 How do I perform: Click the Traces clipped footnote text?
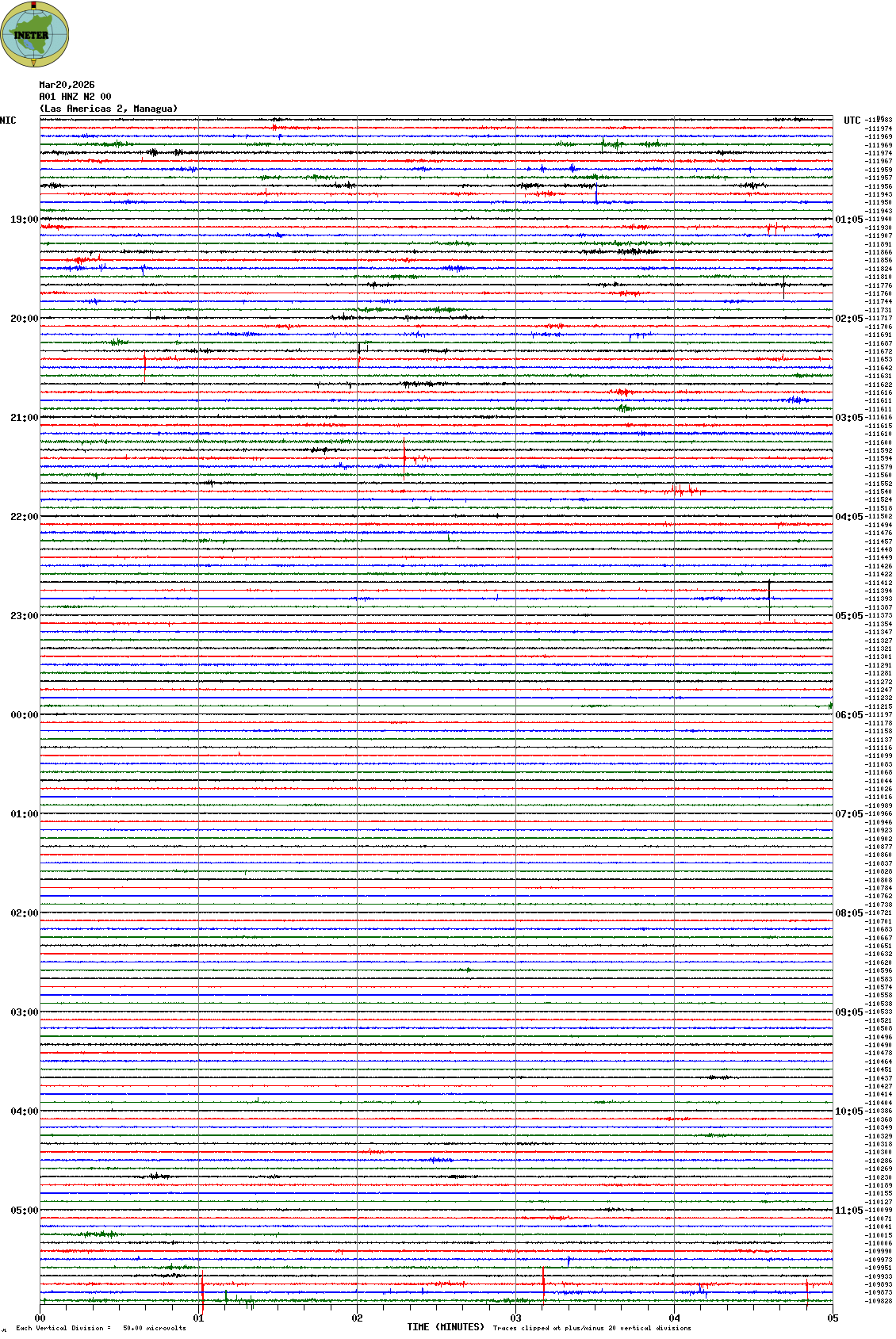point(592,1328)
